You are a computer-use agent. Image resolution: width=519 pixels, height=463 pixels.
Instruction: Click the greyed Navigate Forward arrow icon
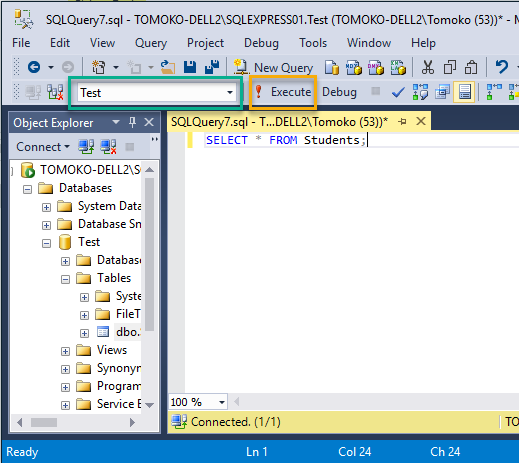pos(68,67)
